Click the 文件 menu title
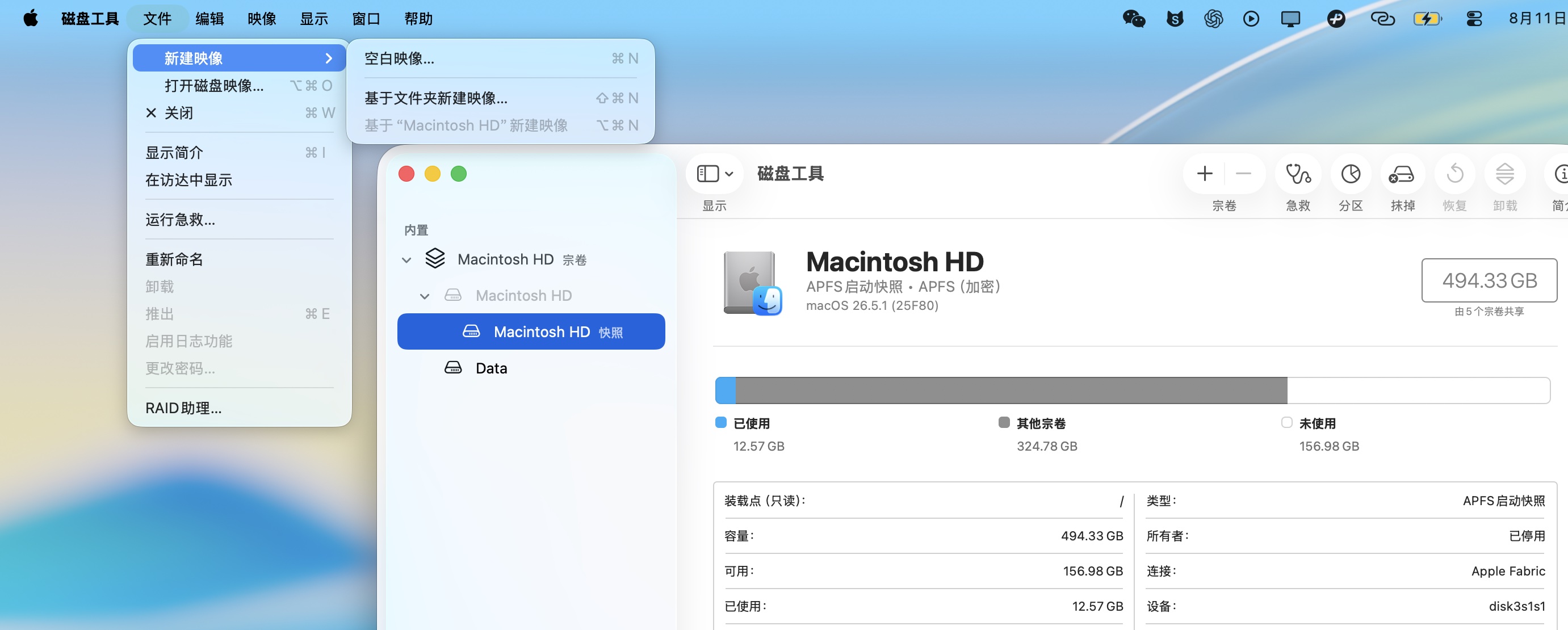 pos(157,19)
